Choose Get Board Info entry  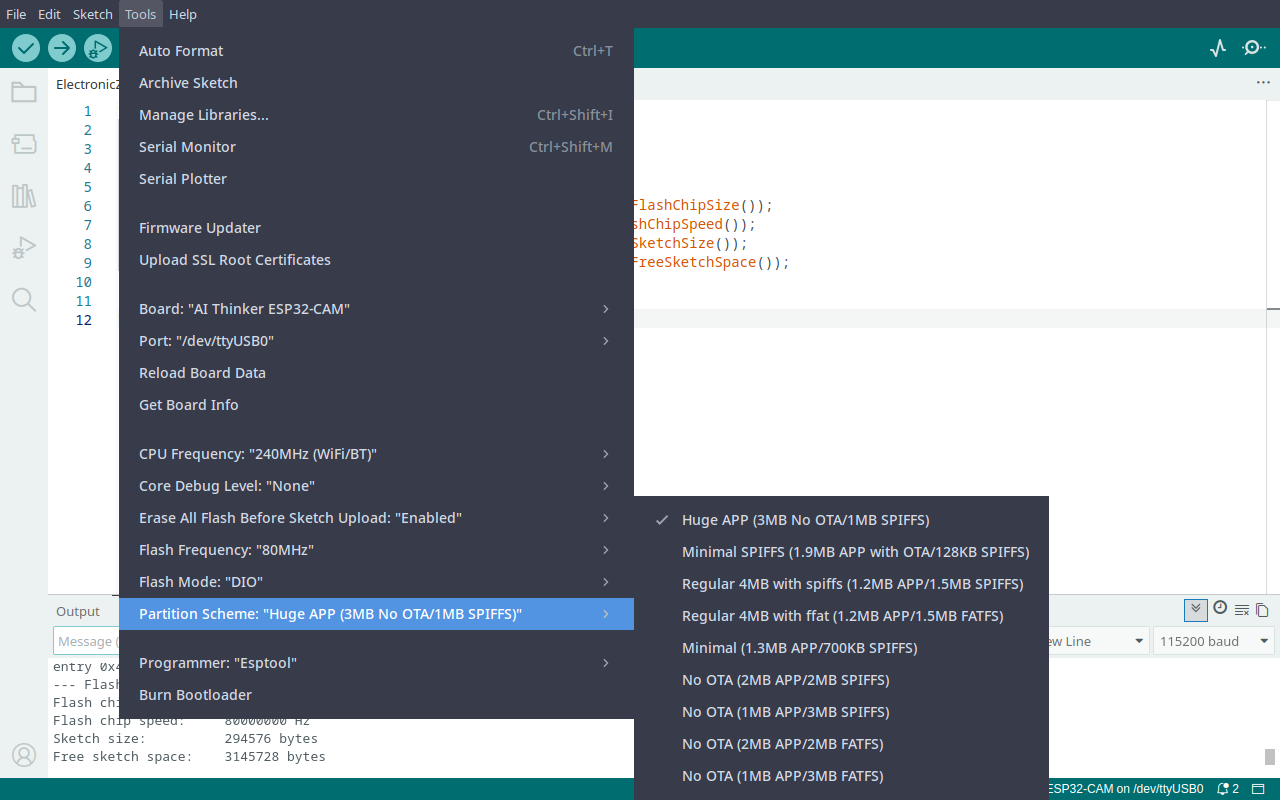pos(376,405)
